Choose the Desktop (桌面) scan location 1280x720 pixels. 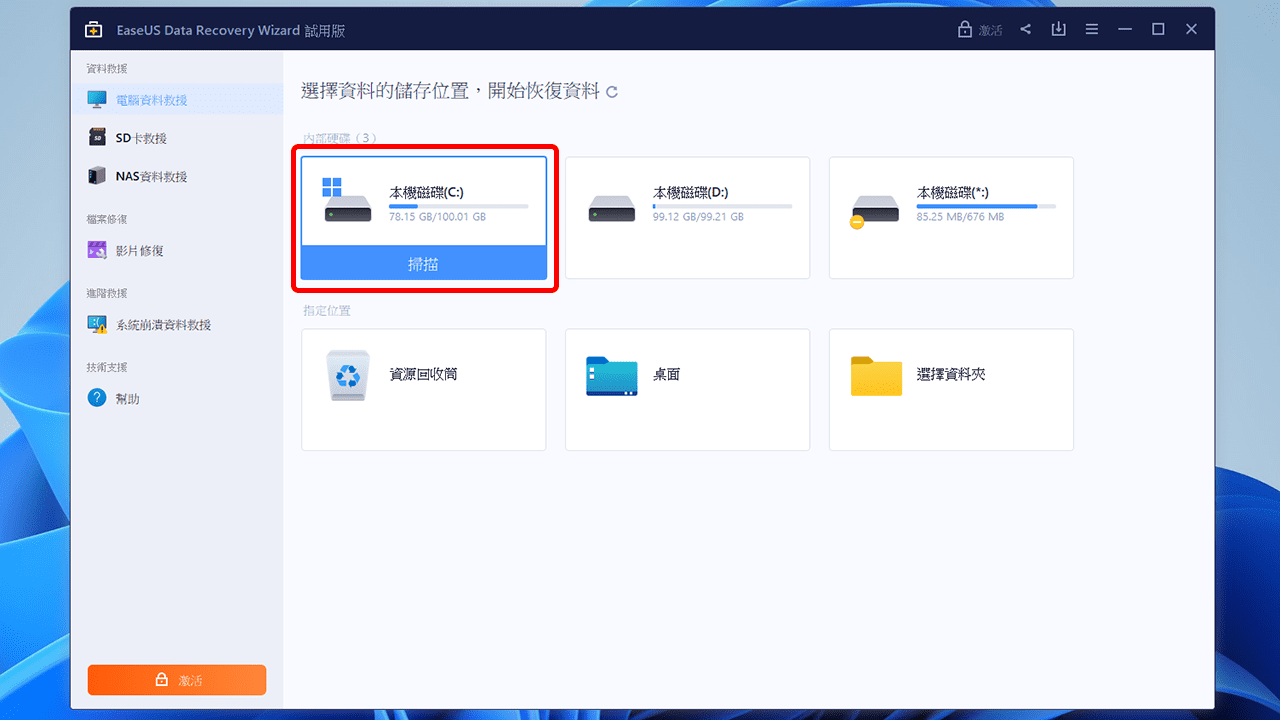click(687, 389)
